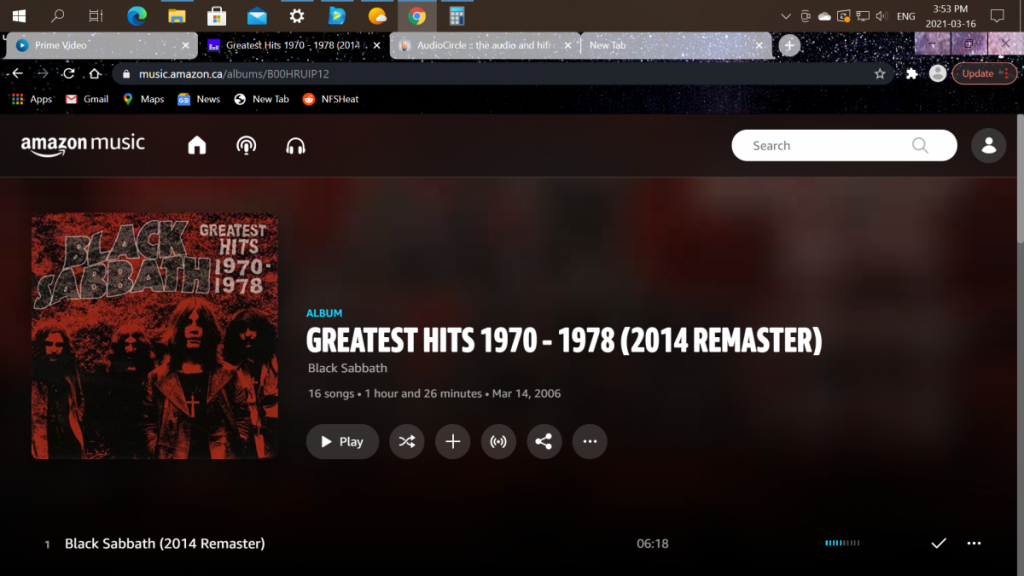Click the Amazon Music logo
Image resolution: width=1024 pixels, height=576 pixels.
pos(82,145)
